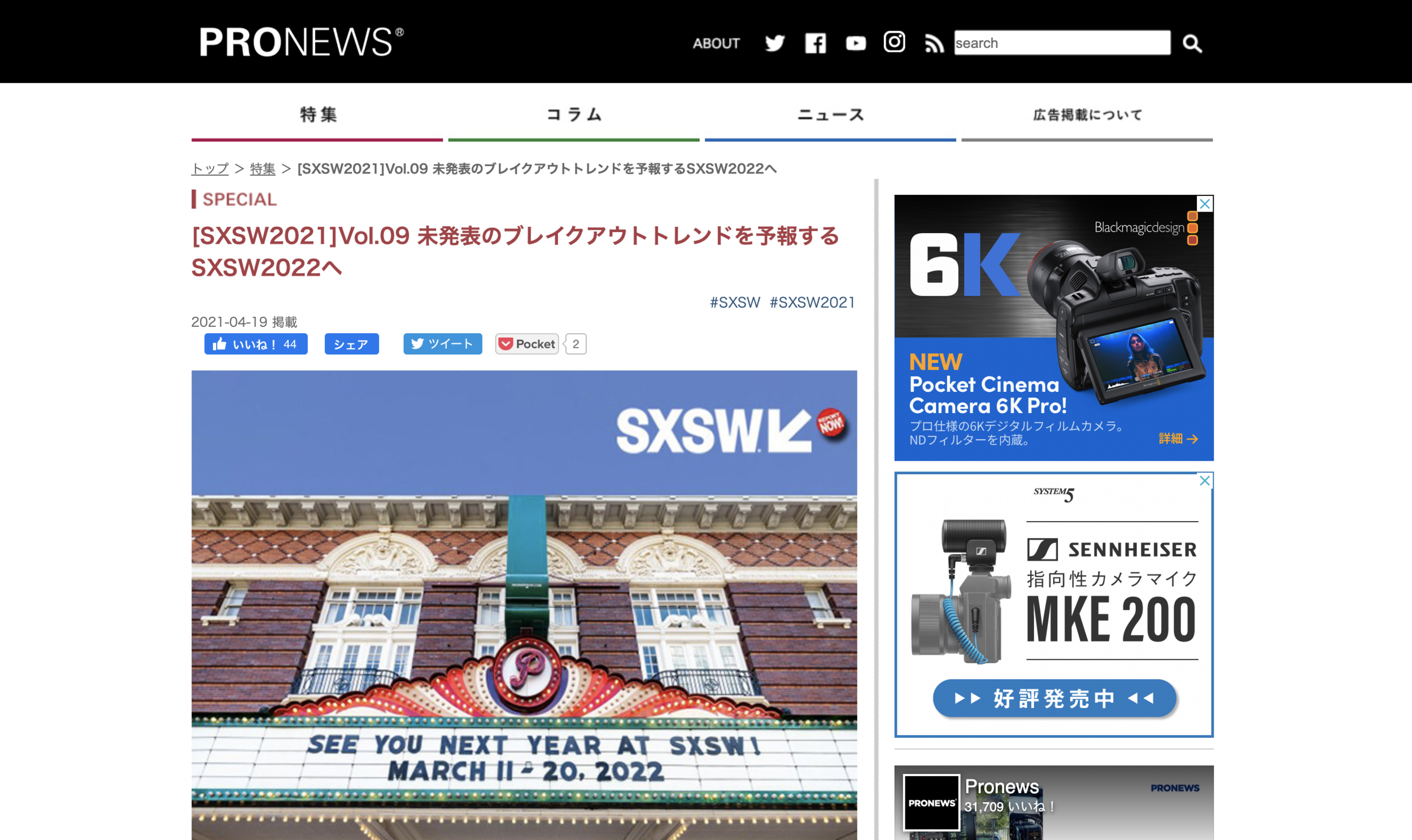Go to the ニュース section tab
The image size is (1412, 840).
[831, 115]
